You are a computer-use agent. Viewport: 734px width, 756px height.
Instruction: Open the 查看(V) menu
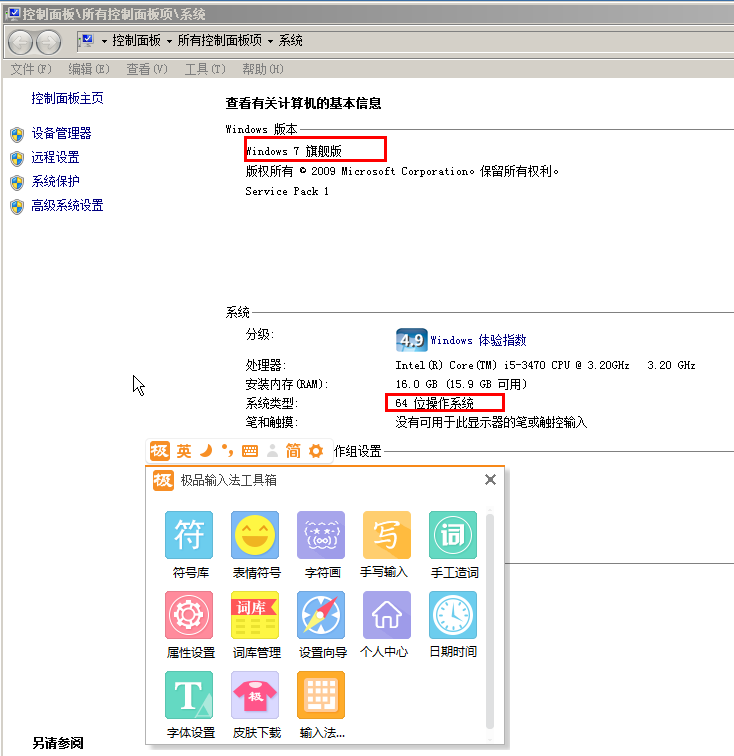(147, 69)
